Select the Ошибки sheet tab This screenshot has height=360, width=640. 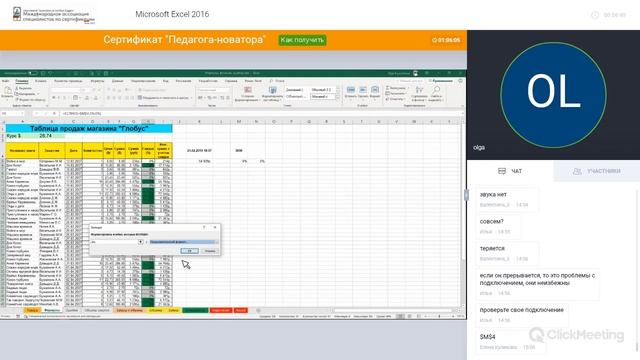click(71, 311)
